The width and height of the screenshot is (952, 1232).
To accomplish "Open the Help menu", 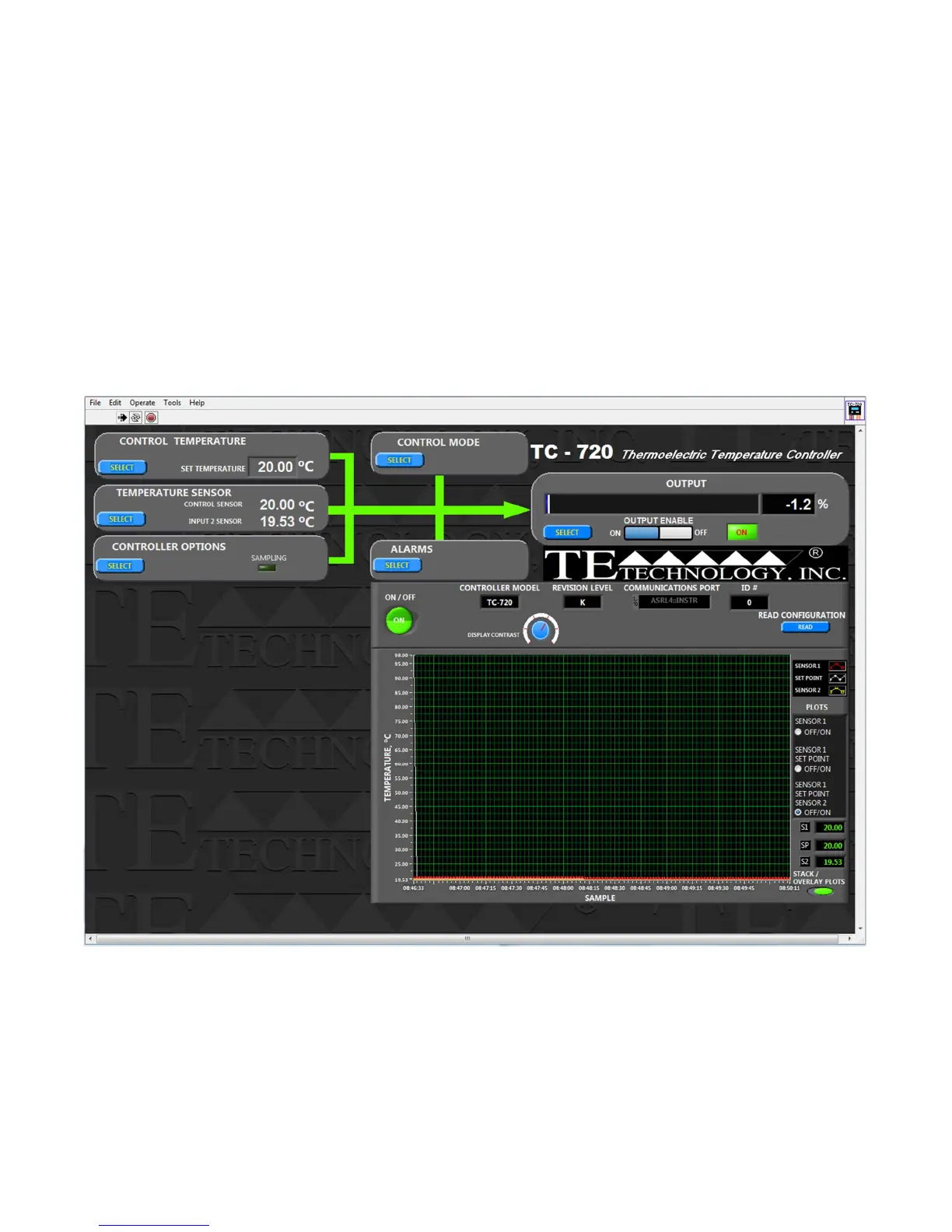I will pos(197,403).
